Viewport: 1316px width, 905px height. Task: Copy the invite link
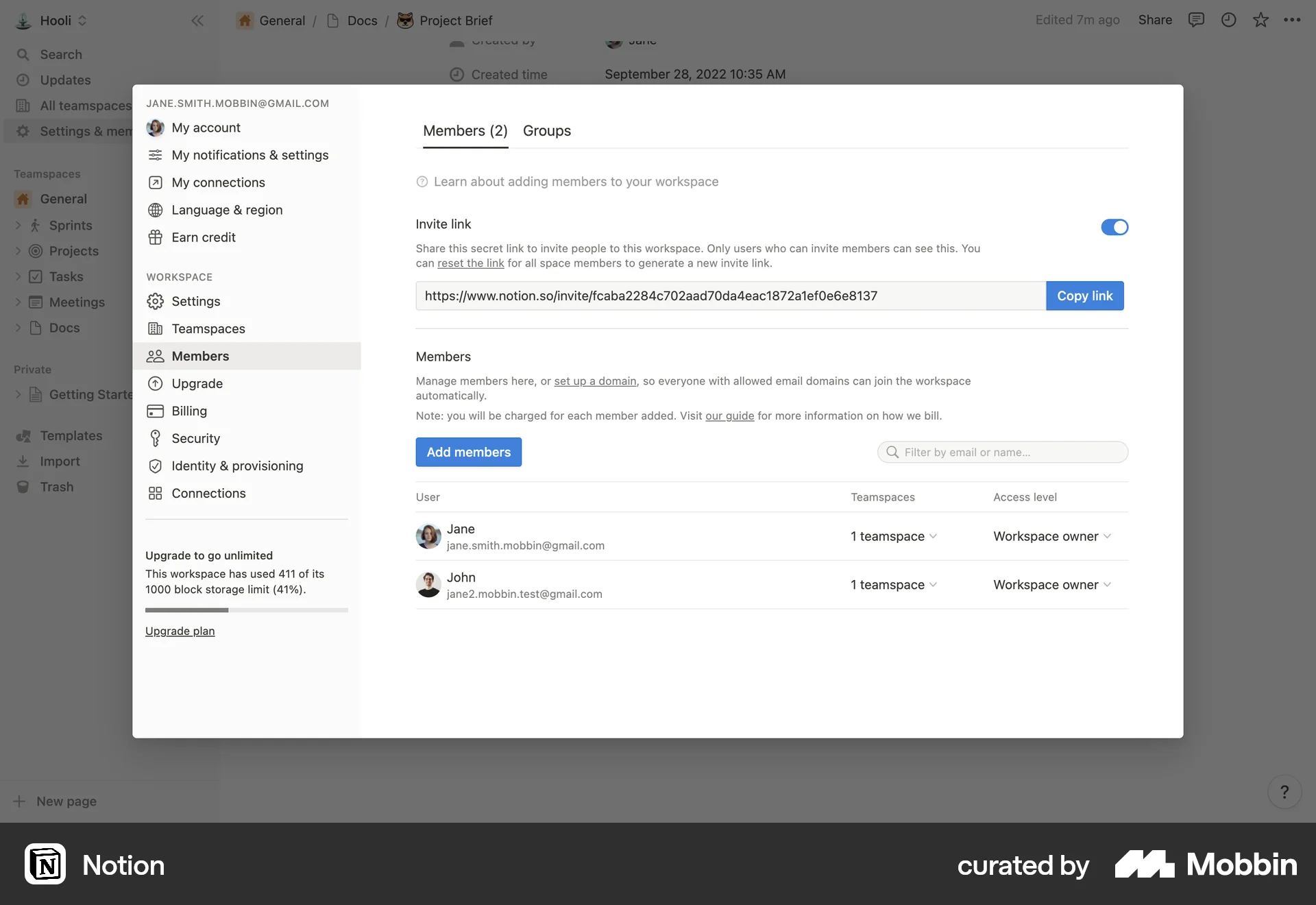1084,295
